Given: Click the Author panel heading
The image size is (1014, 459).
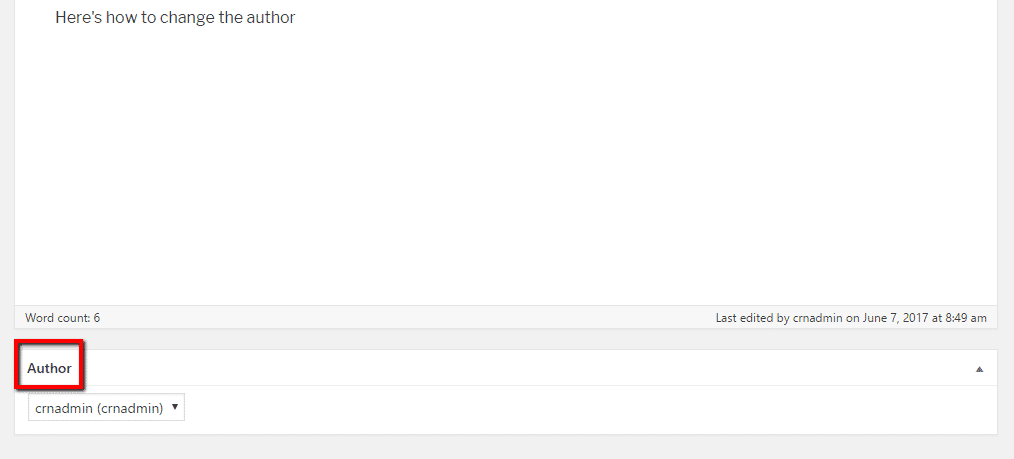Looking at the screenshot, I should point(50,368).
